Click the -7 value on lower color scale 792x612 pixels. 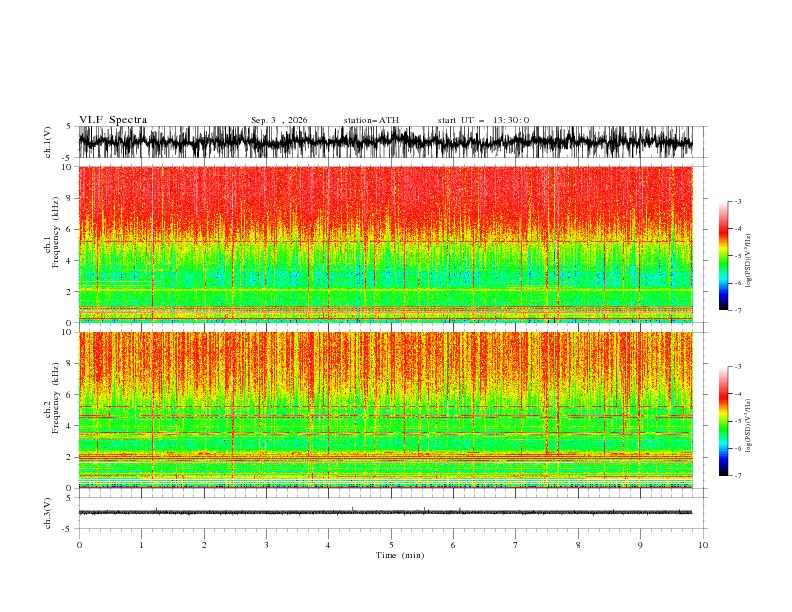(x=738, y=476)
